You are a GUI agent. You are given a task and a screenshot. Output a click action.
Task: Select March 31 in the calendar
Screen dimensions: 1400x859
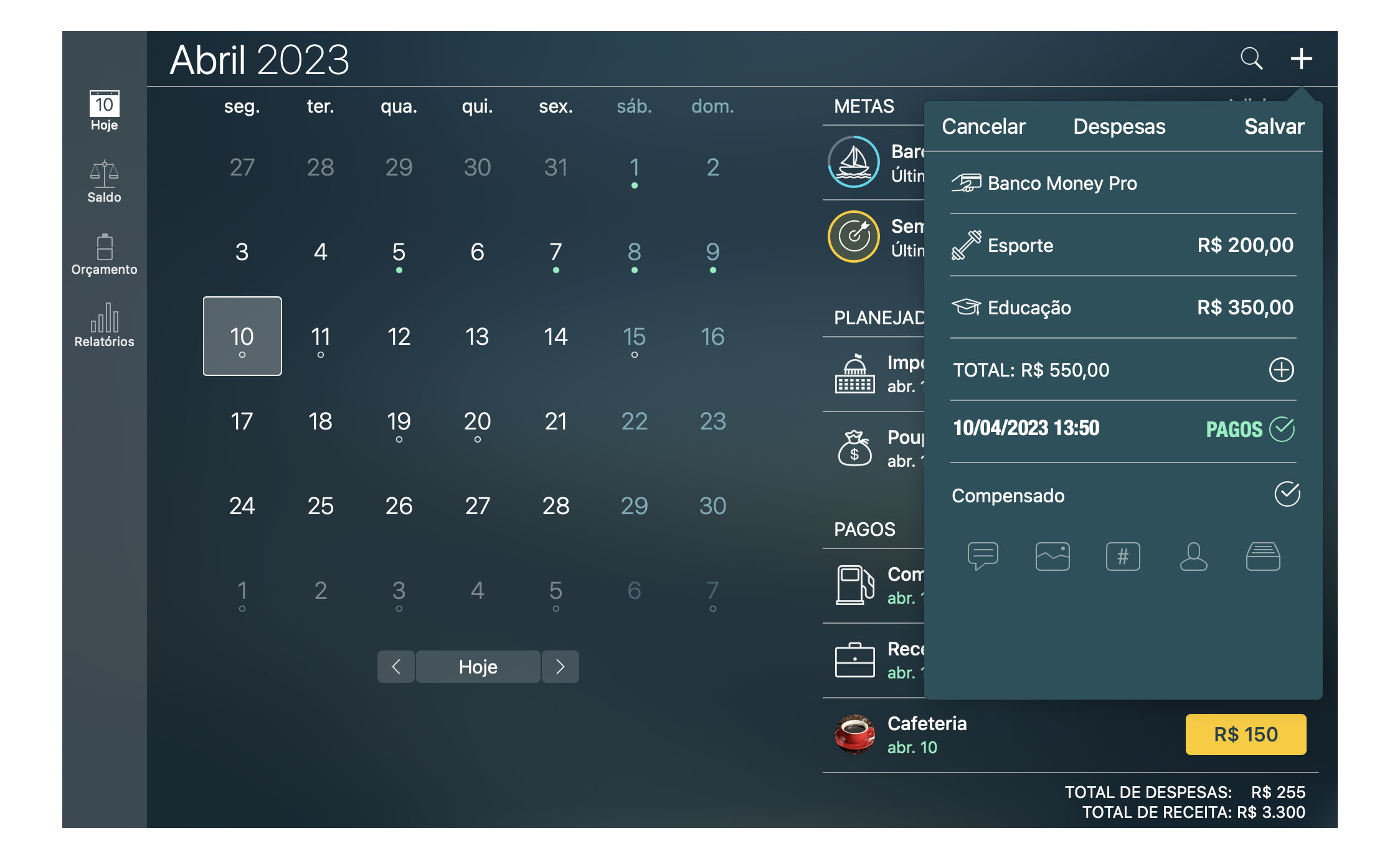tap(556, 167)
